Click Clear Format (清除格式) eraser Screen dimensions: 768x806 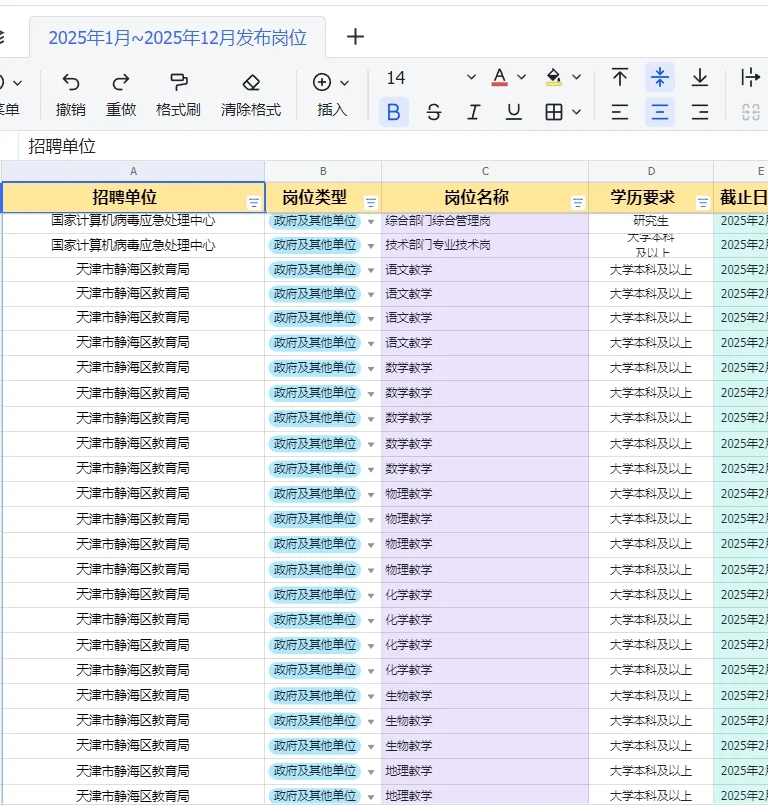pos(251,94)
